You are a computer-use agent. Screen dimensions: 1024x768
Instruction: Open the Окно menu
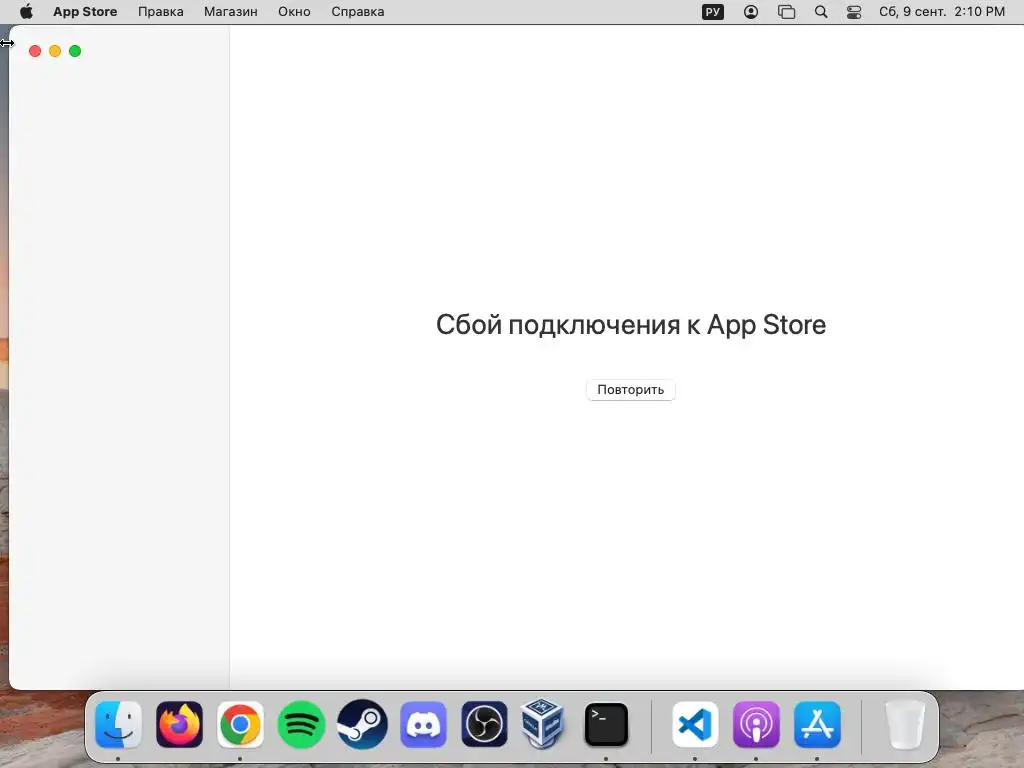(294, 12)
